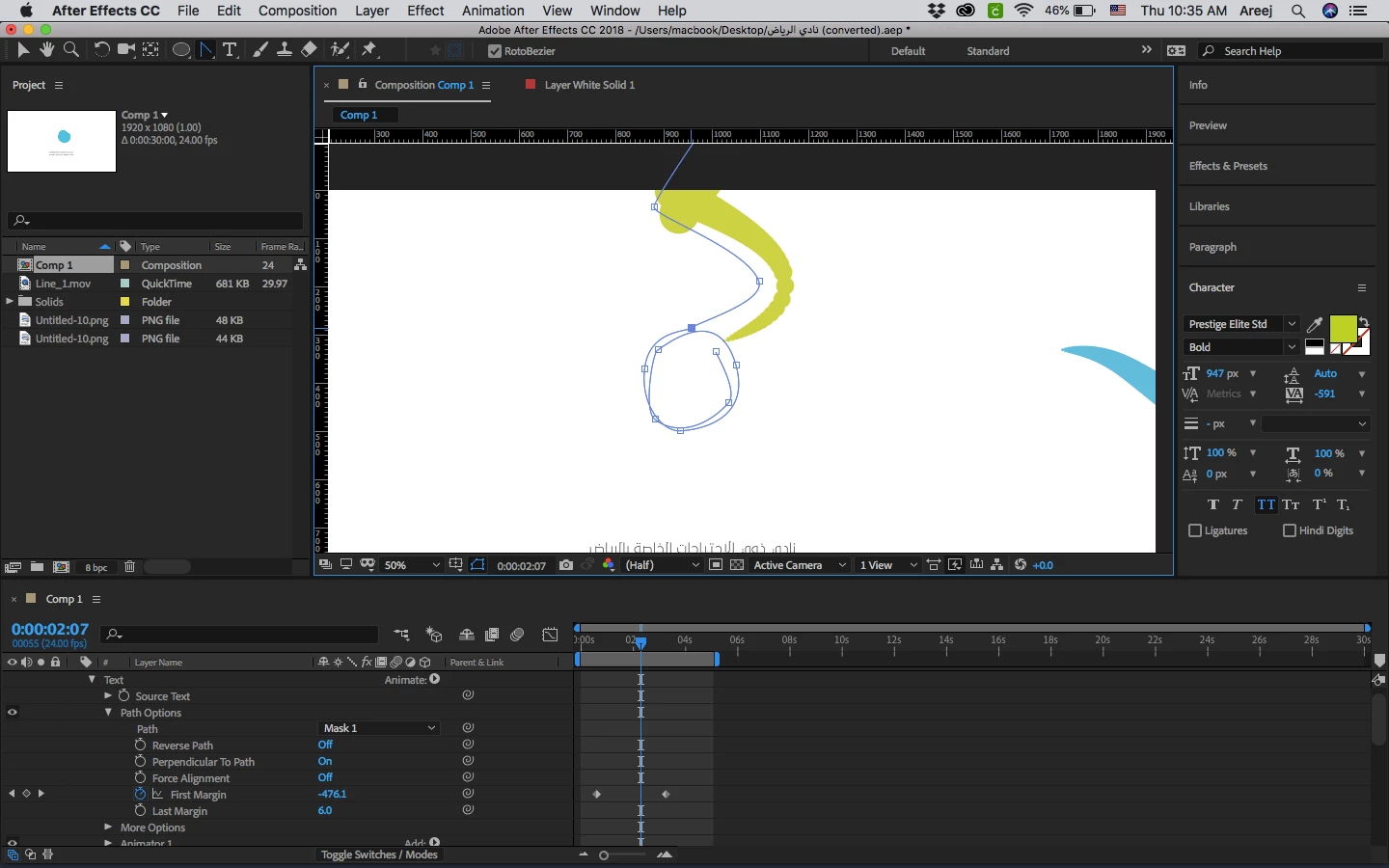Collapse Path Options group

(x=108, y=713)
